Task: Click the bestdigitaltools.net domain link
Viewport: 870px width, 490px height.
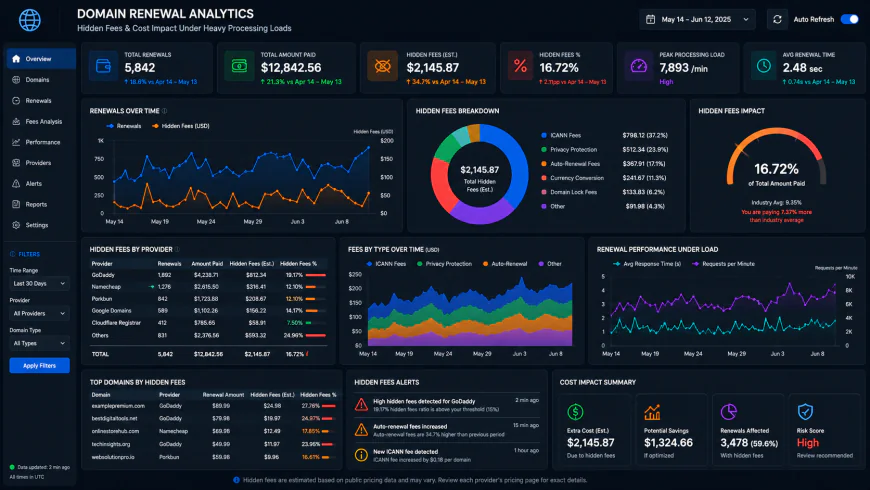Action: click(x=114, y=418)
